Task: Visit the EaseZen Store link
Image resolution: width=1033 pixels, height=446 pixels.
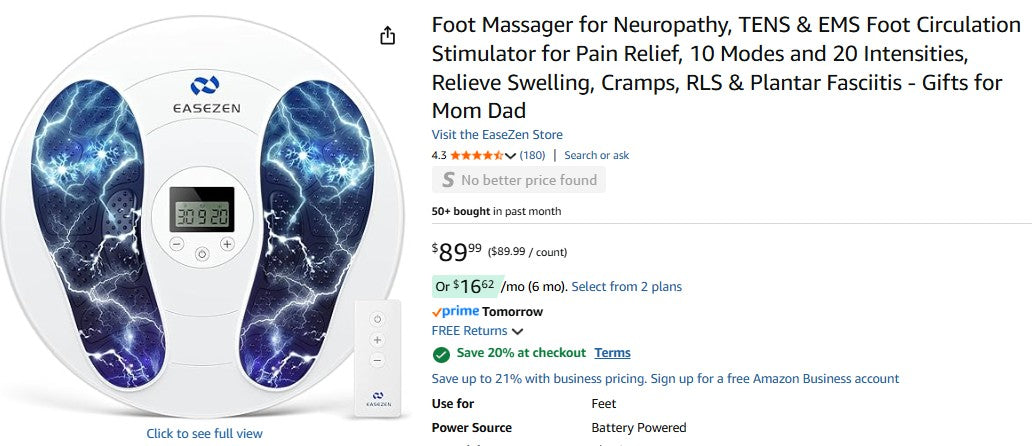Action: [497, 135]
